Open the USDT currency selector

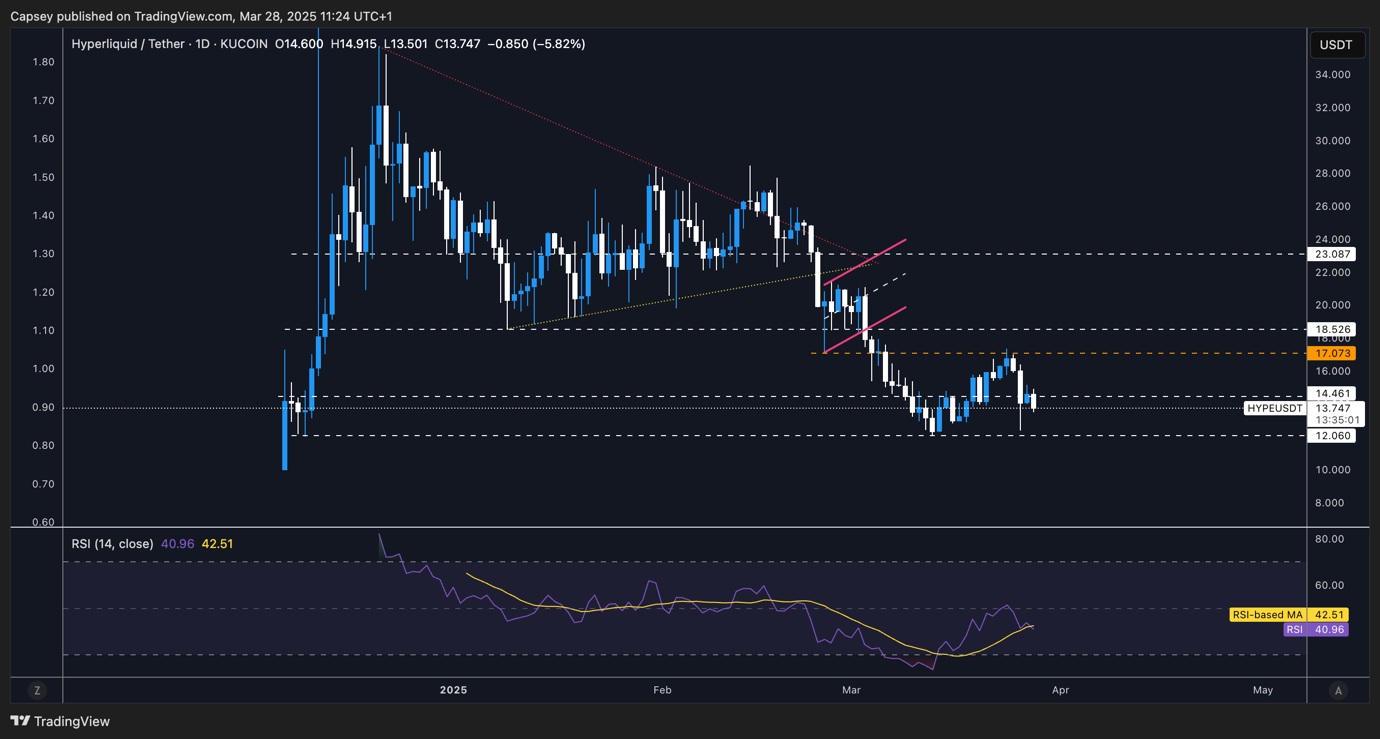coord(1336,45)
